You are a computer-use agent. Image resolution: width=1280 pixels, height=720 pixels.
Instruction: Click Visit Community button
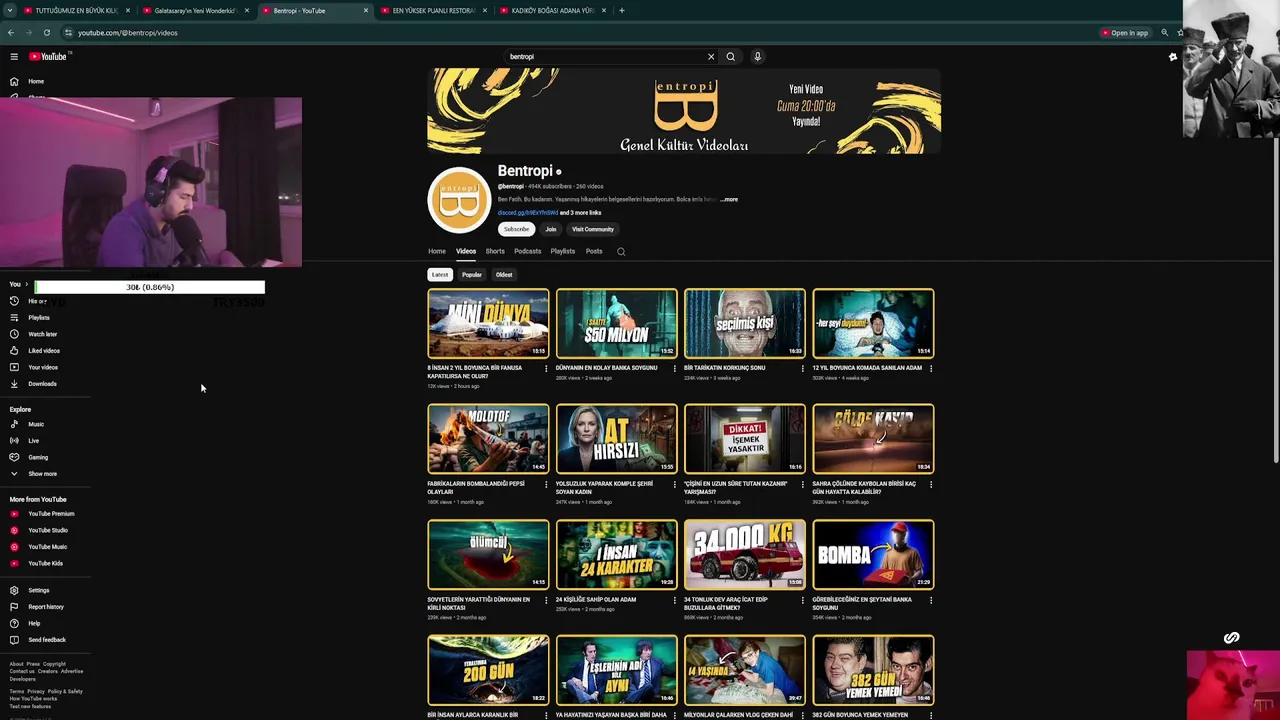click(593, 230)
